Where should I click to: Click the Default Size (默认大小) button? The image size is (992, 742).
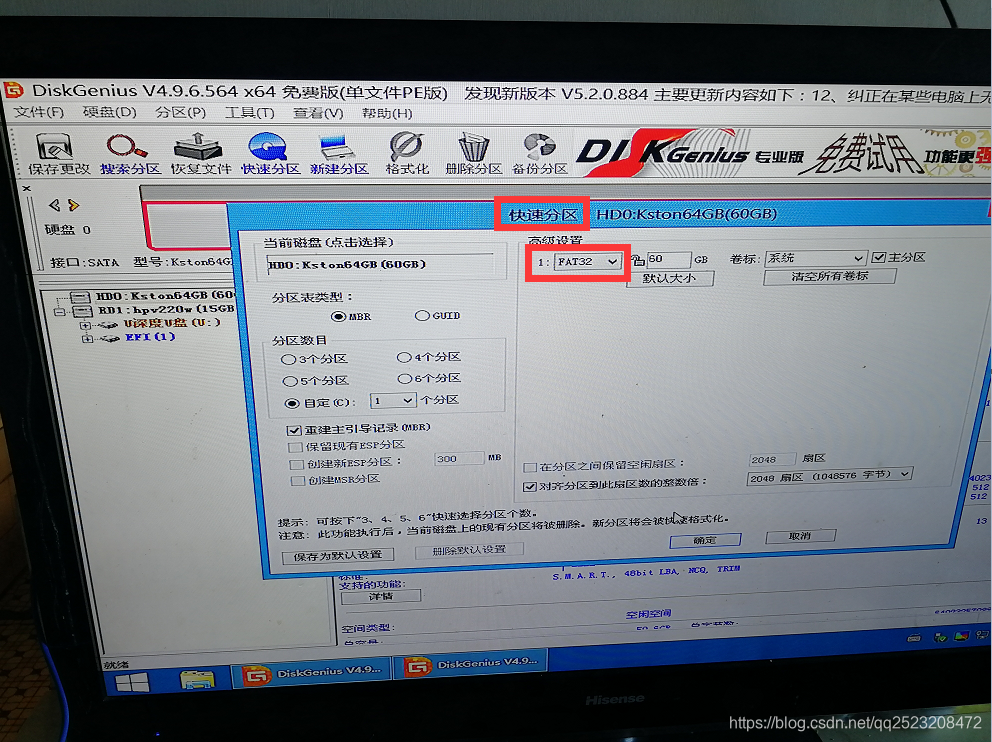tap(670, 278)
